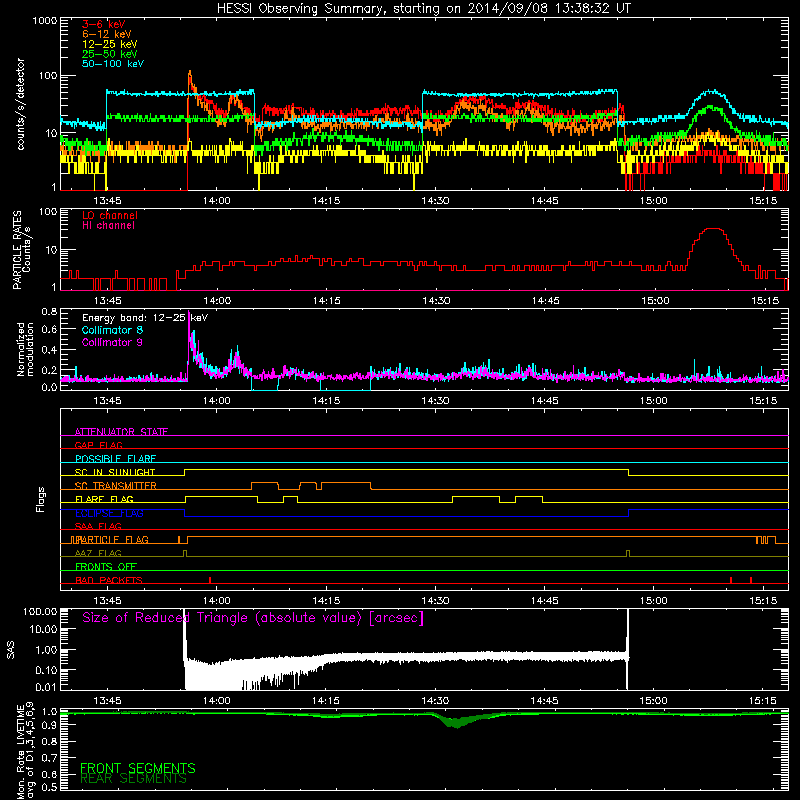This screenshot has height=800, width=800.
Task: Click the LO channel particle peak after 15:00
Action: 713,229
